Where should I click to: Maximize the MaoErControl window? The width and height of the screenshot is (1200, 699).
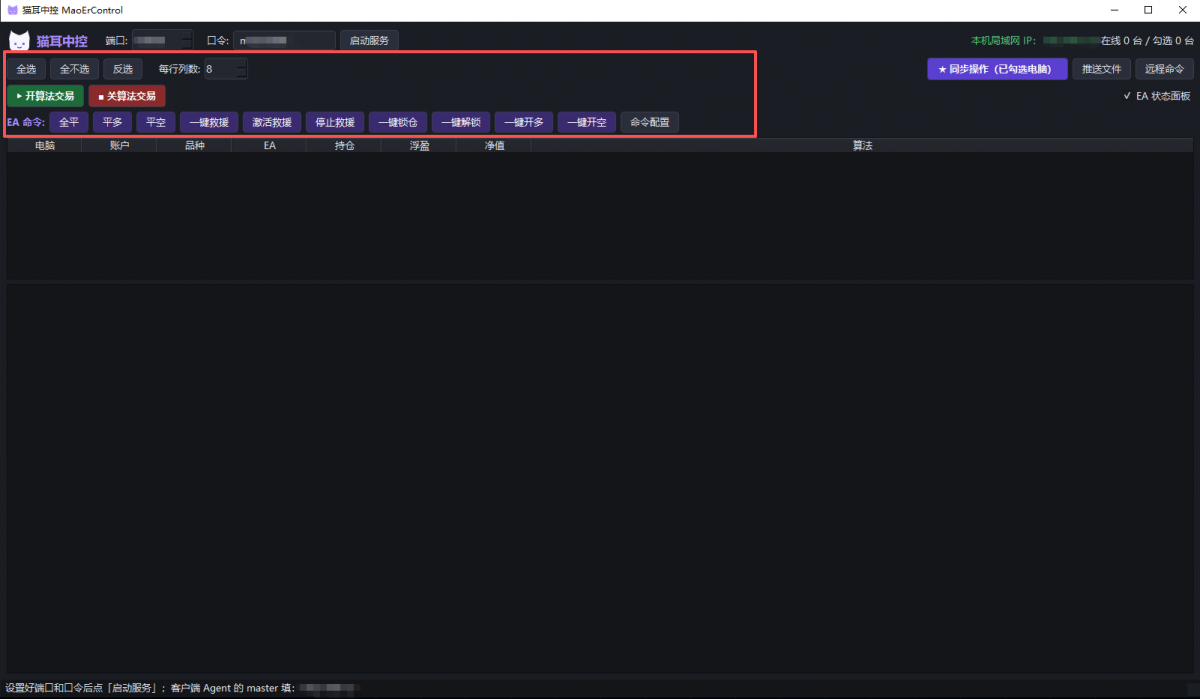click(1148, 10)
